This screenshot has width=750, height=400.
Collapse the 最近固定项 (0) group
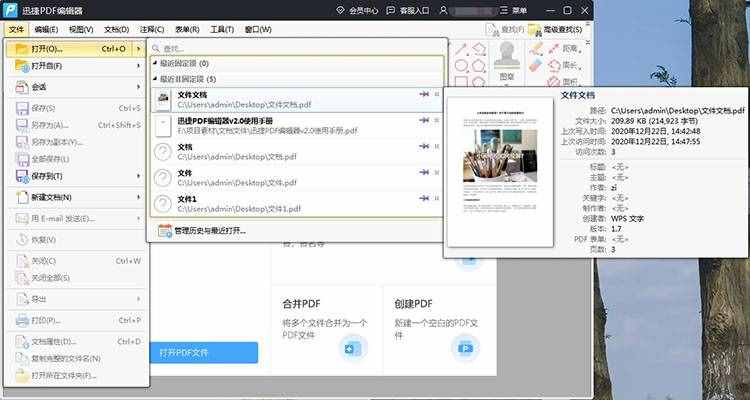point(154,63)
